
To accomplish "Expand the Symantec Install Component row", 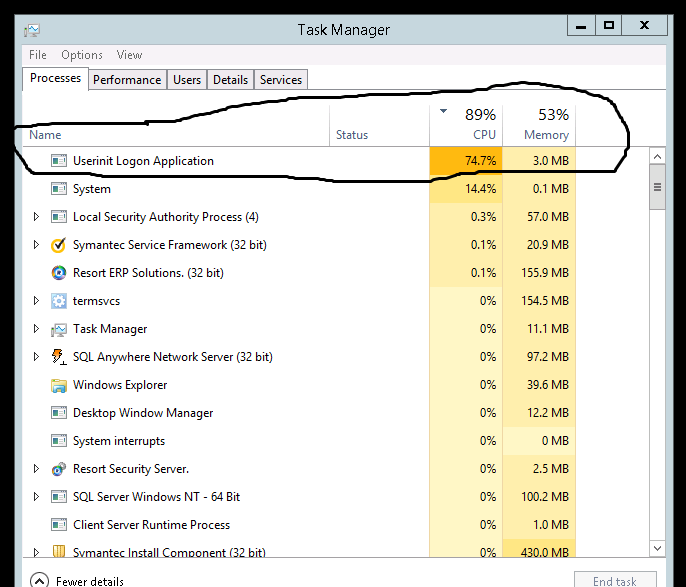I will point(36,552).
